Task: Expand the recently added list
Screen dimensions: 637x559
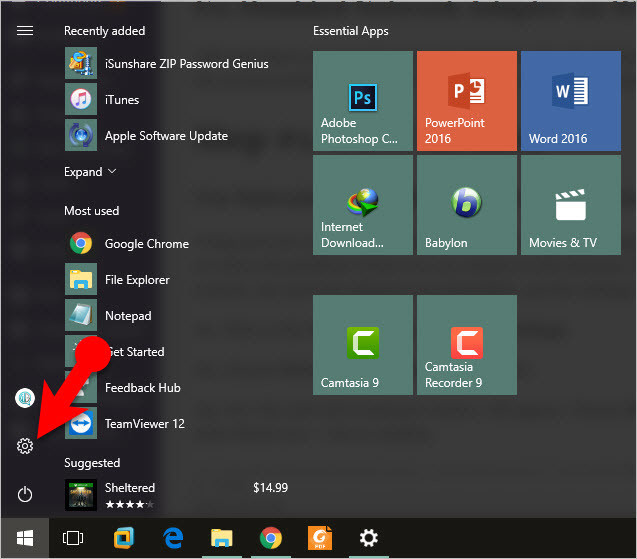Action: pyautogui.click(x=90, y=172)
